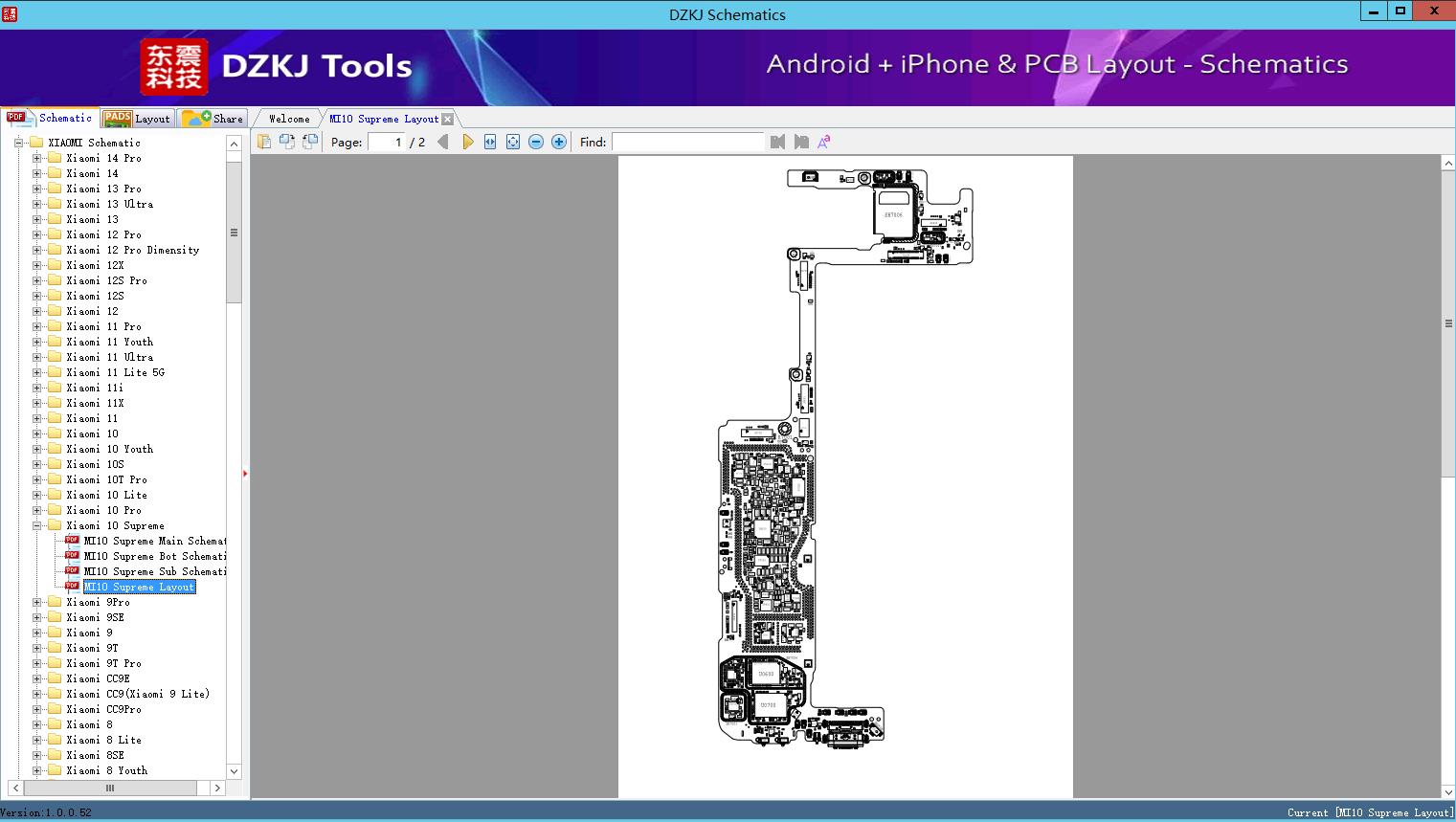Select MI10 Supreme Layout in tree
The height and width of the screenshot is (822, 1456).
(140, 587)
